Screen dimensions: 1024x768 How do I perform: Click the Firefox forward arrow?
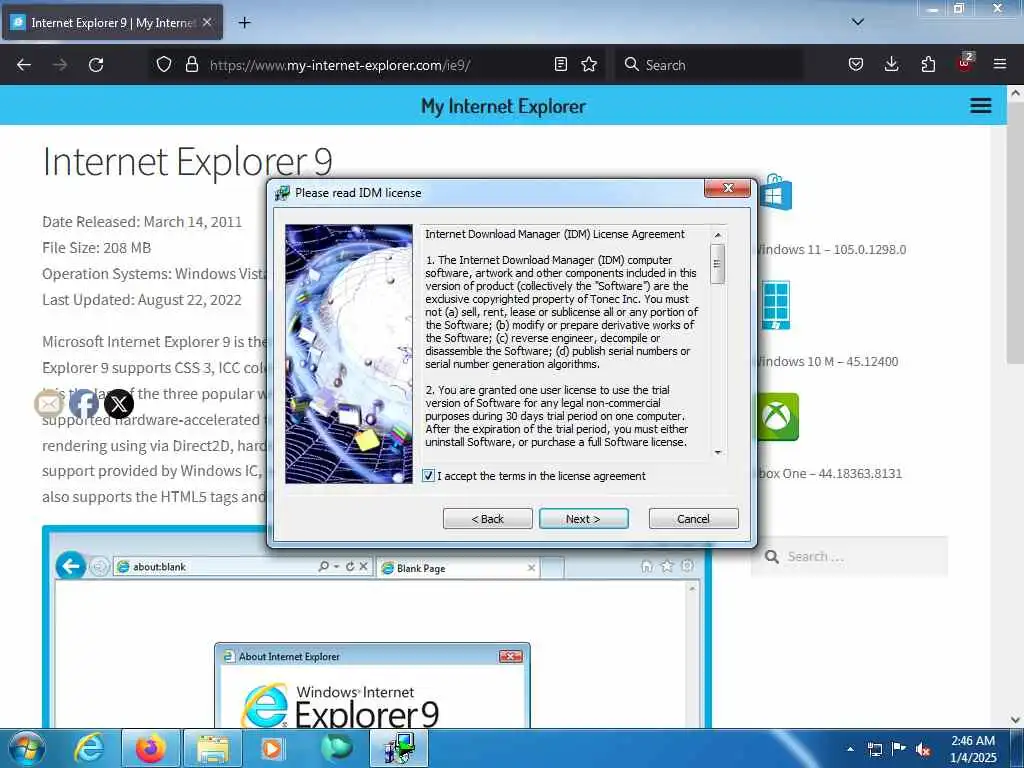[x=60, y=65]
